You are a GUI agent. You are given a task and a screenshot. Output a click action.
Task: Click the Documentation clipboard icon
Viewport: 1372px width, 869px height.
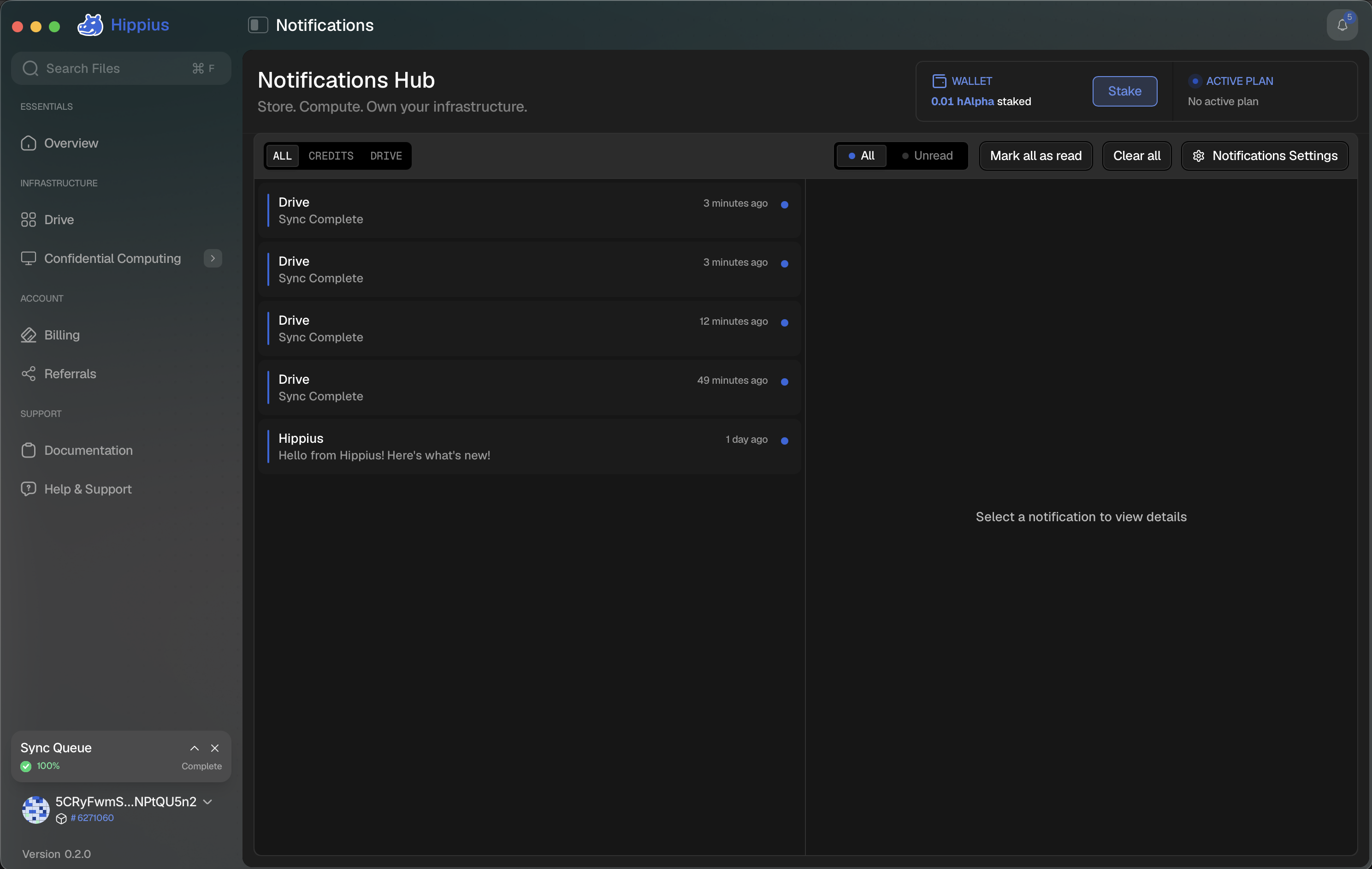(29, 450)
